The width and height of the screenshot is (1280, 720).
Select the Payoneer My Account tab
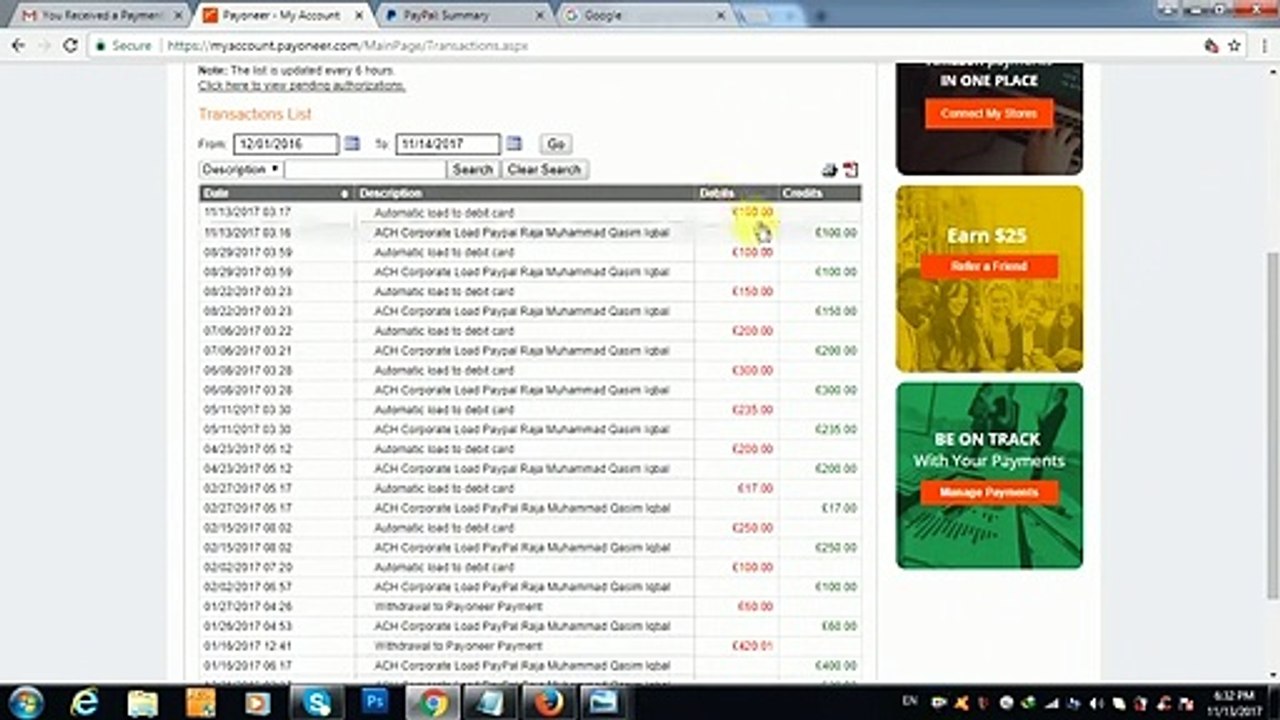pyautogui.click(x=280, y=15)
